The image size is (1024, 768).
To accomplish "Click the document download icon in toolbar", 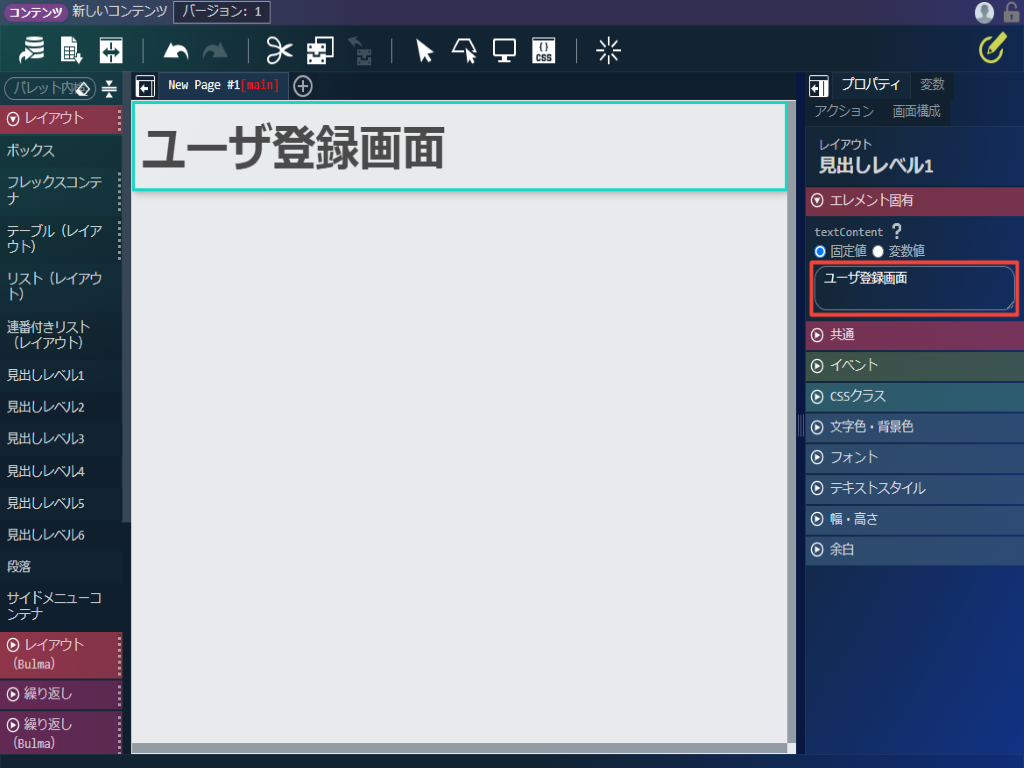I will coord(71,50).
